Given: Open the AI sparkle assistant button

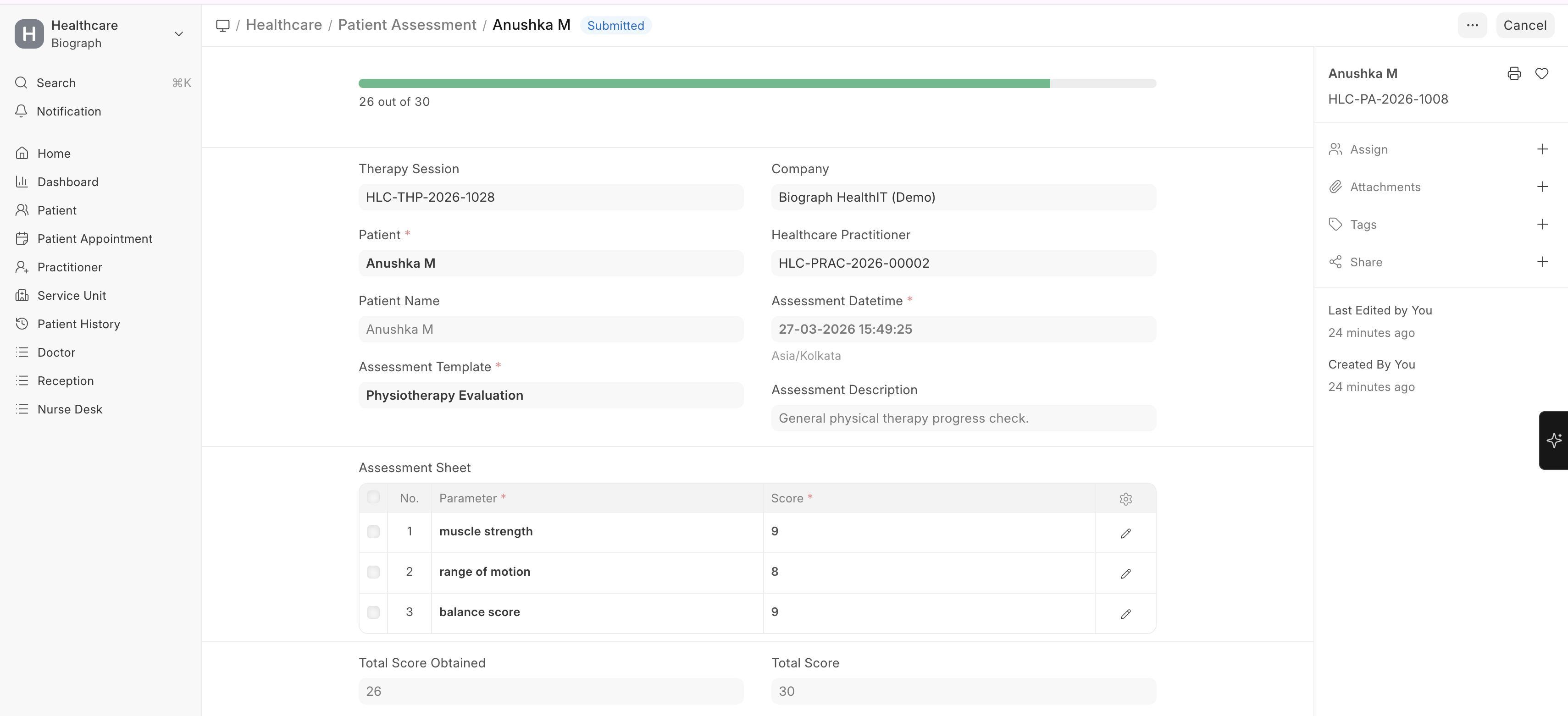Looking at the screenshot, I should click(x=1553, y=440).
